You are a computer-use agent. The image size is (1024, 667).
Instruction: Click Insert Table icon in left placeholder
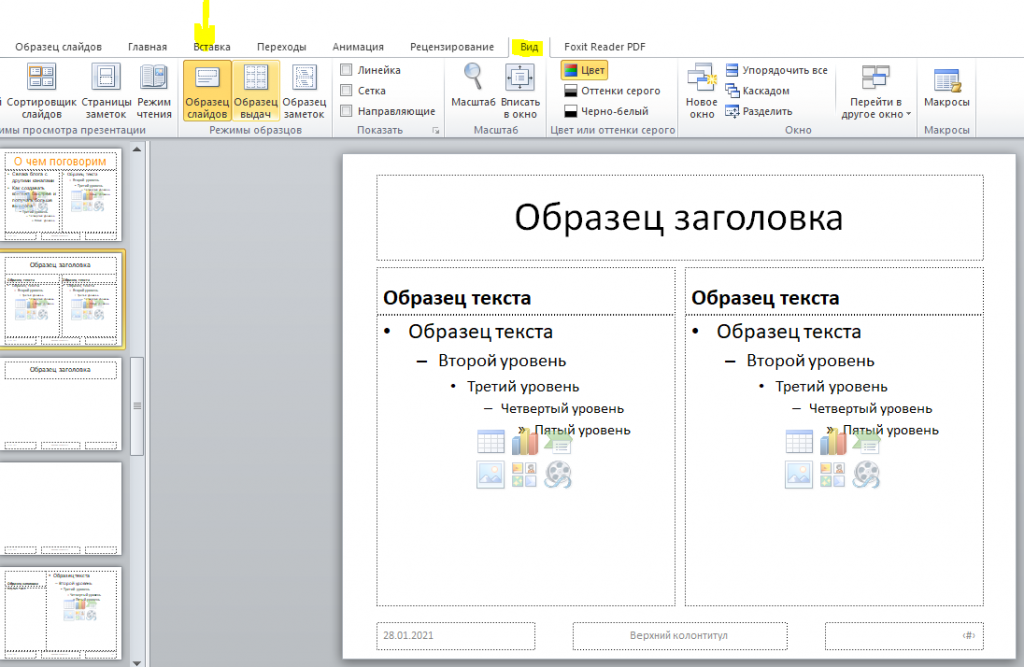pos(490,442)
